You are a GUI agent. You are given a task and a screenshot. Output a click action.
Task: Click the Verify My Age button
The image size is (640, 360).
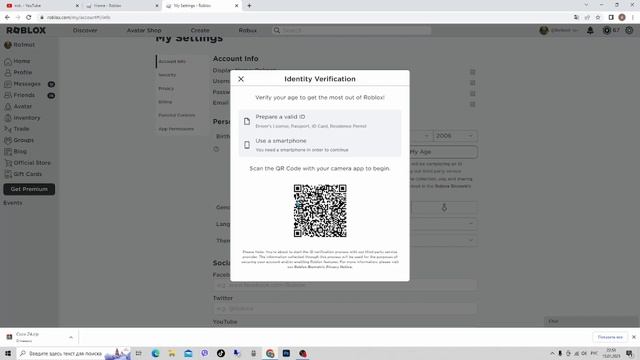click(x=443, y=152)
